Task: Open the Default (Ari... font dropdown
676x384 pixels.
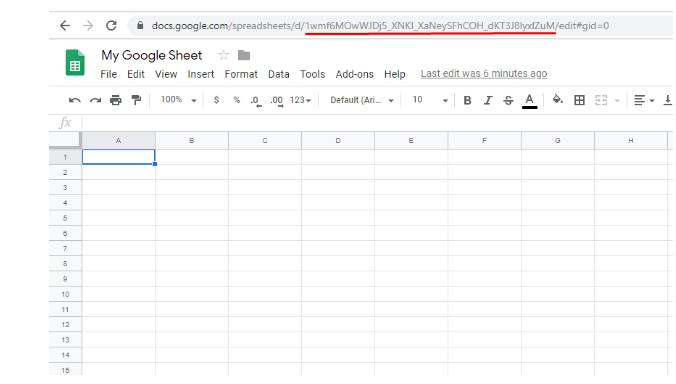Action: tap(362, 100)
